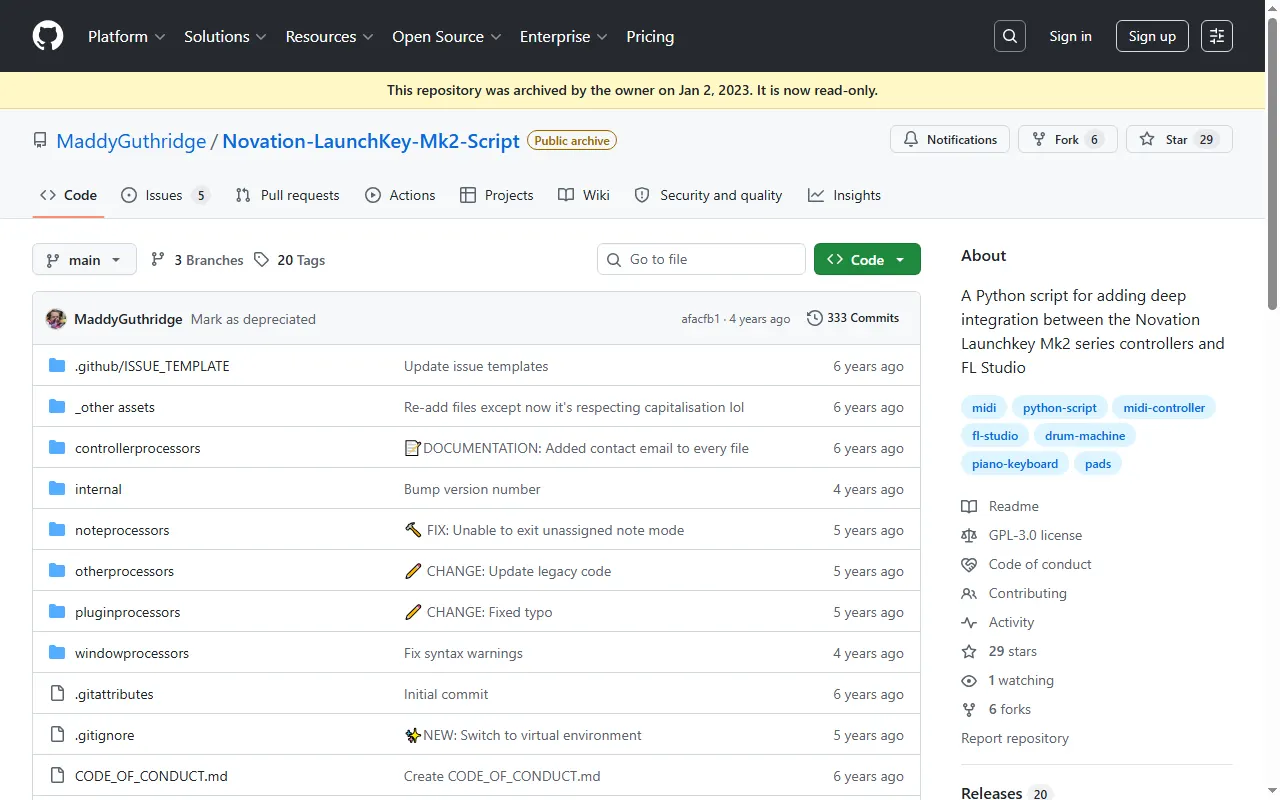Click folder icon for noteprocessors

click(x=57, y=530)
